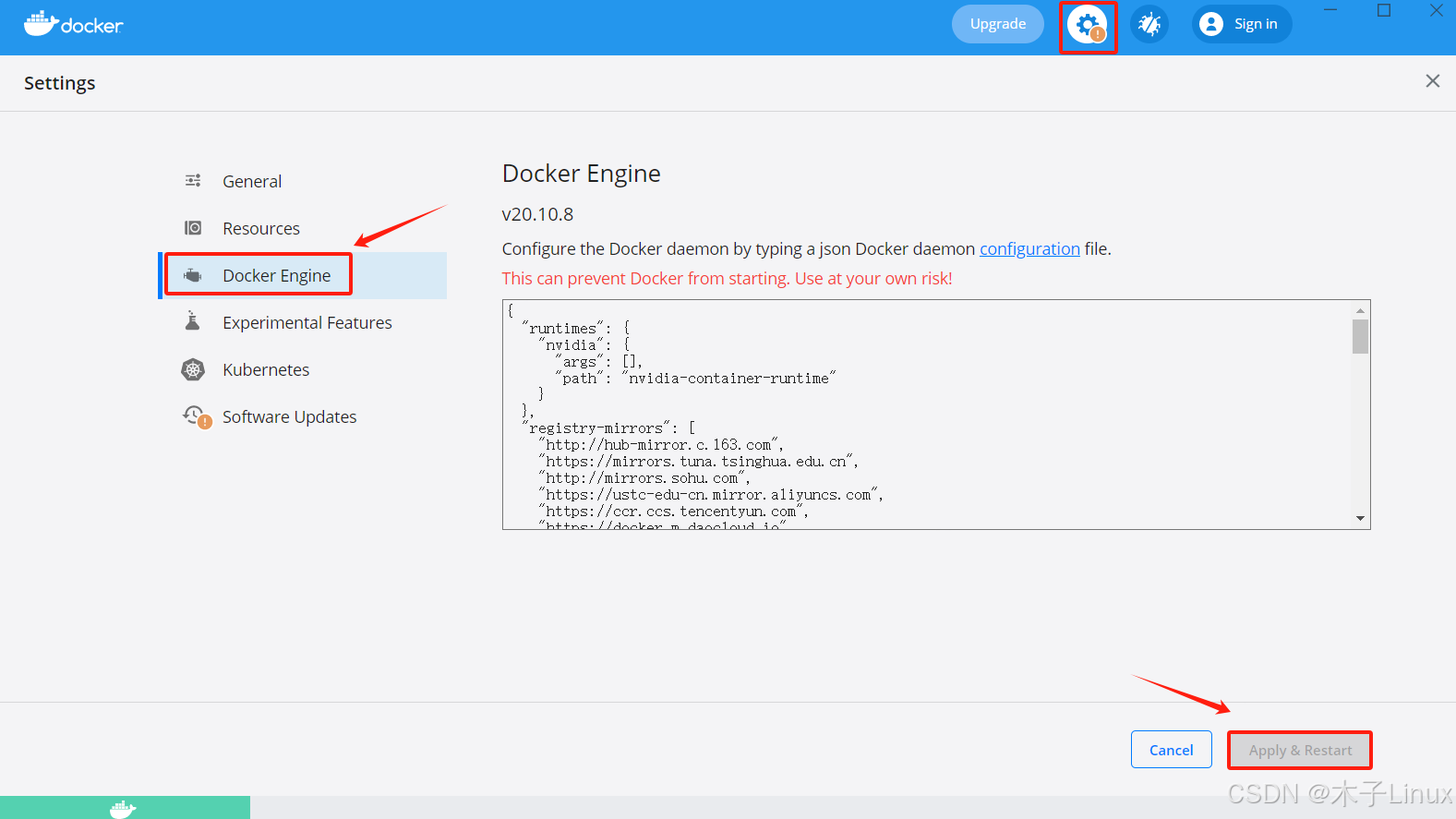Open the configuration hyperlink

click(1029, 248)
